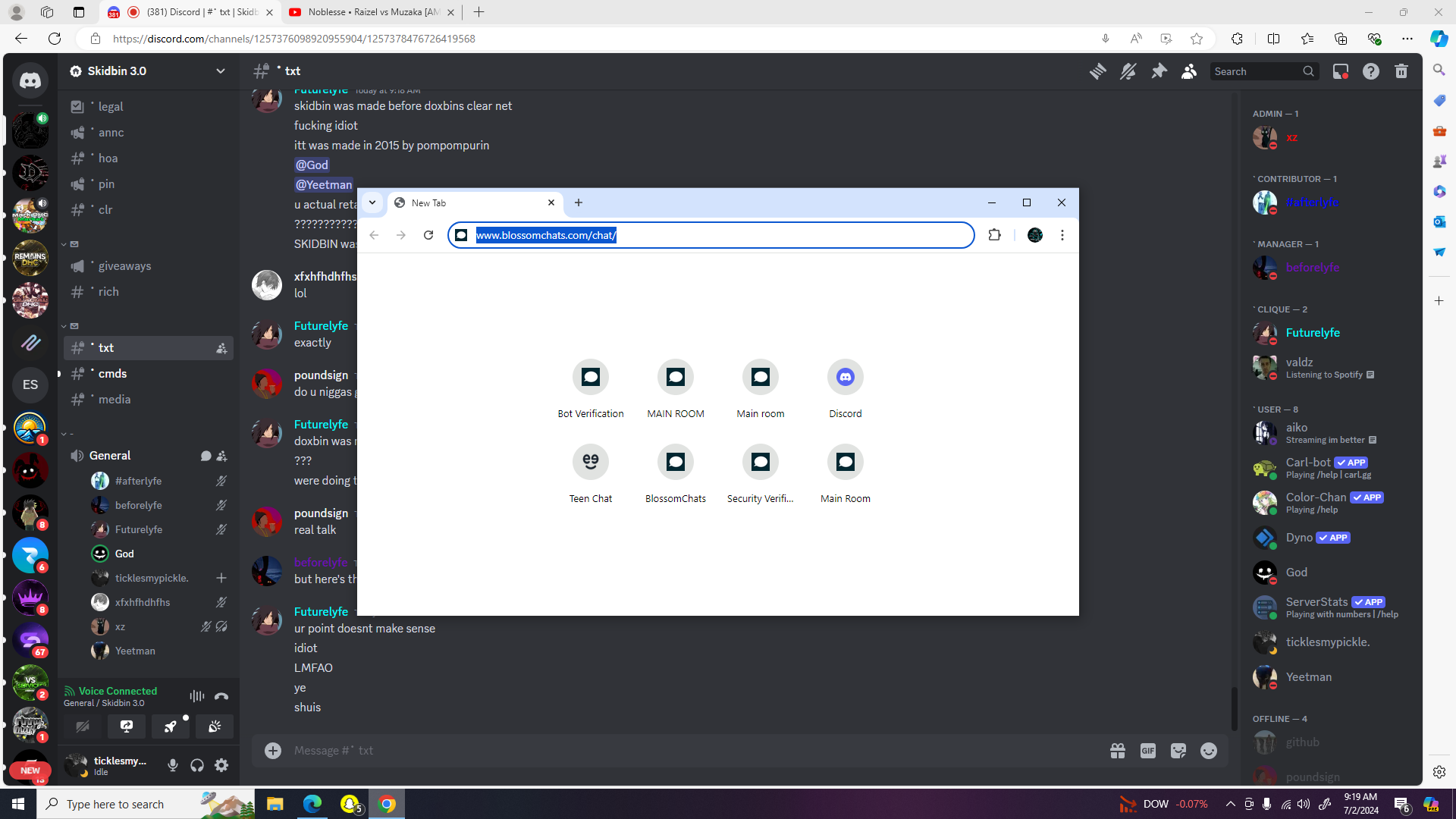Click the Chrome address bar URL

coord(546,236)
